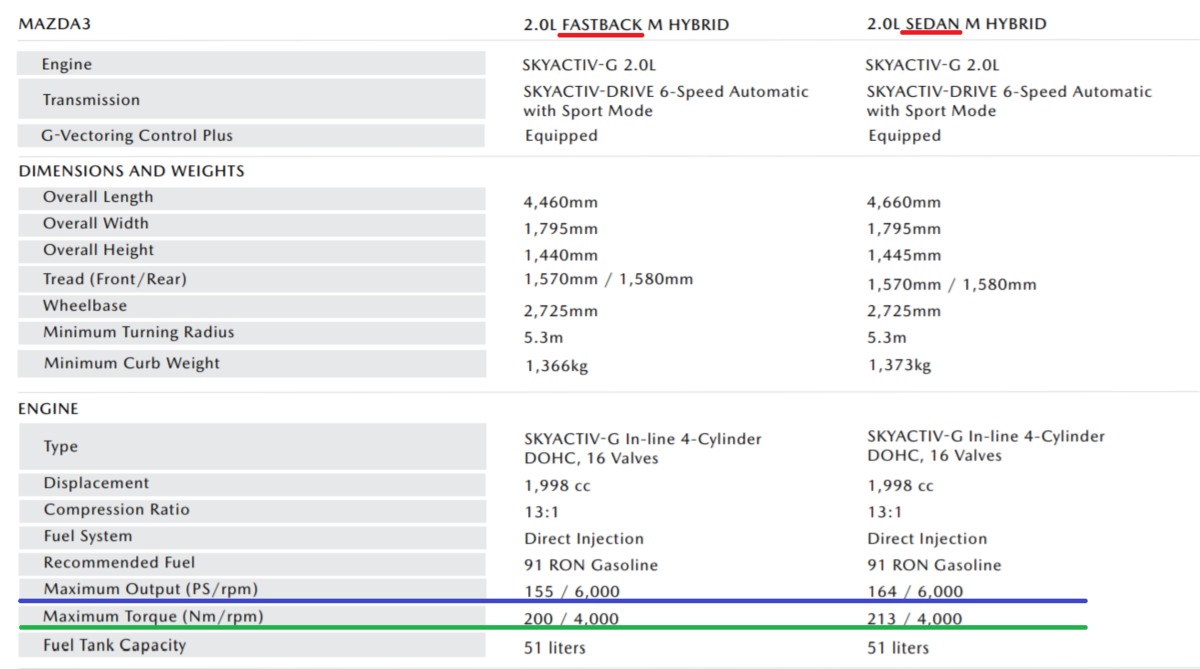Screen dimensions: 1200x669
Task: Click the Fastback SKYACTIV-DRIVE 6-Speed Automatic transmission text
Action: (666, 101)
